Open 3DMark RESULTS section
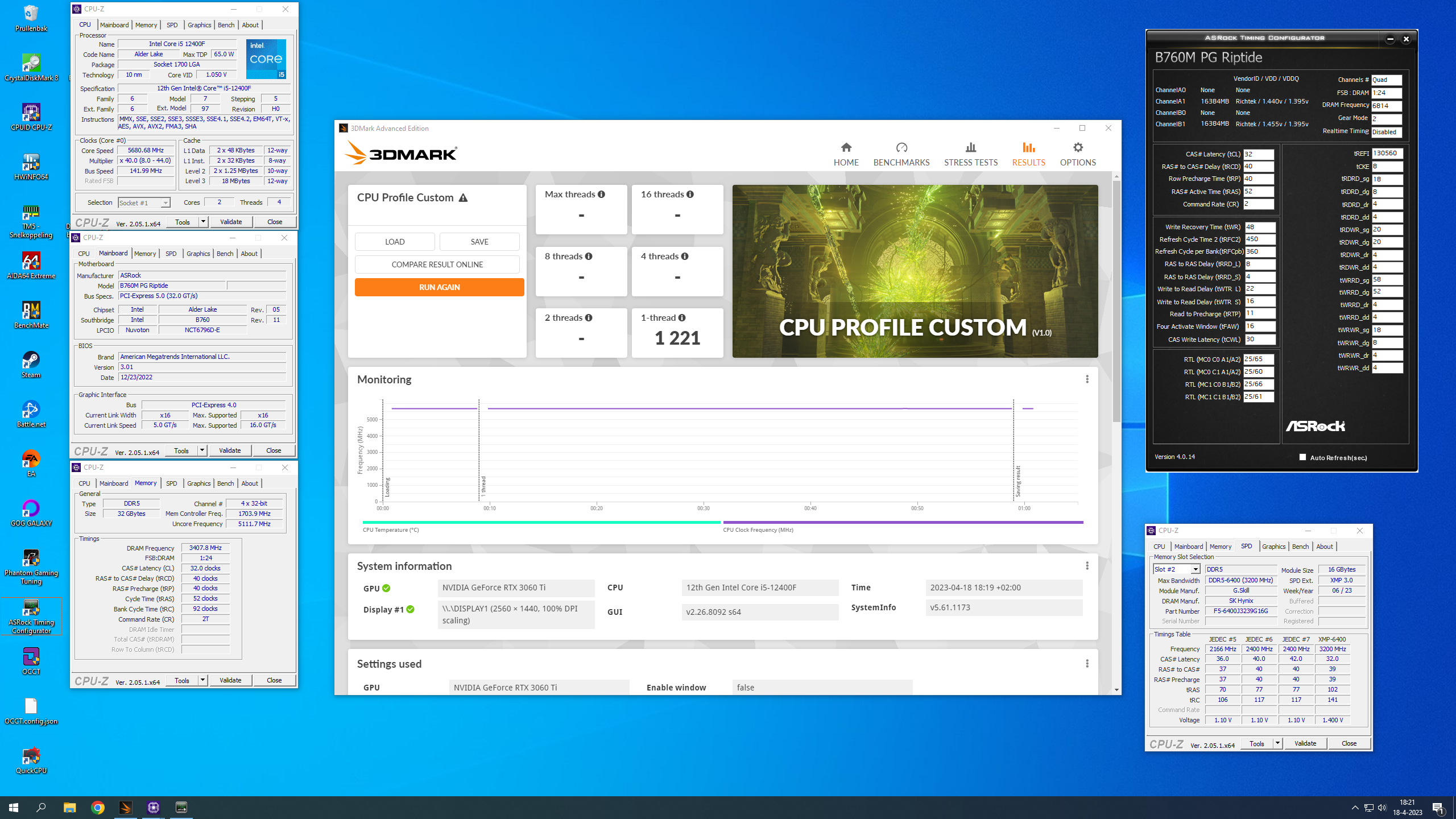The height and width of the screenshot is (819, 1456). pos(1028,154)
